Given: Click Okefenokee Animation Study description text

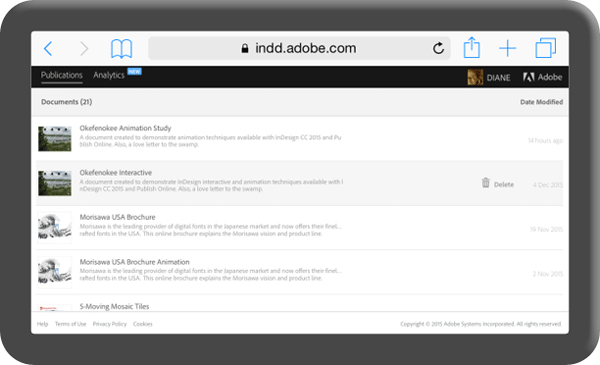Looking at the screenshot, I should point(210,141).
